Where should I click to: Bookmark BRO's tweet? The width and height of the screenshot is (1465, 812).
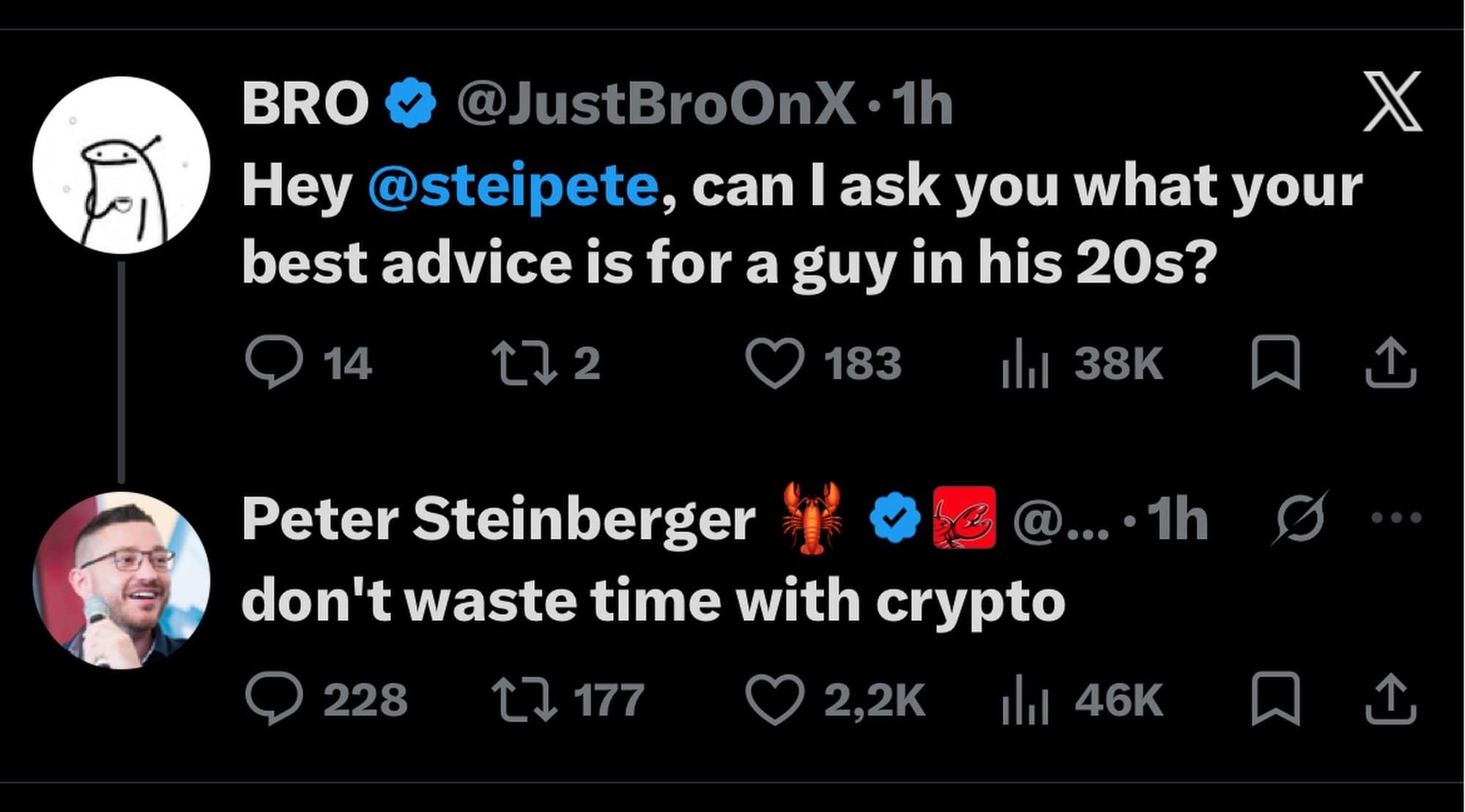(1275, 363)
